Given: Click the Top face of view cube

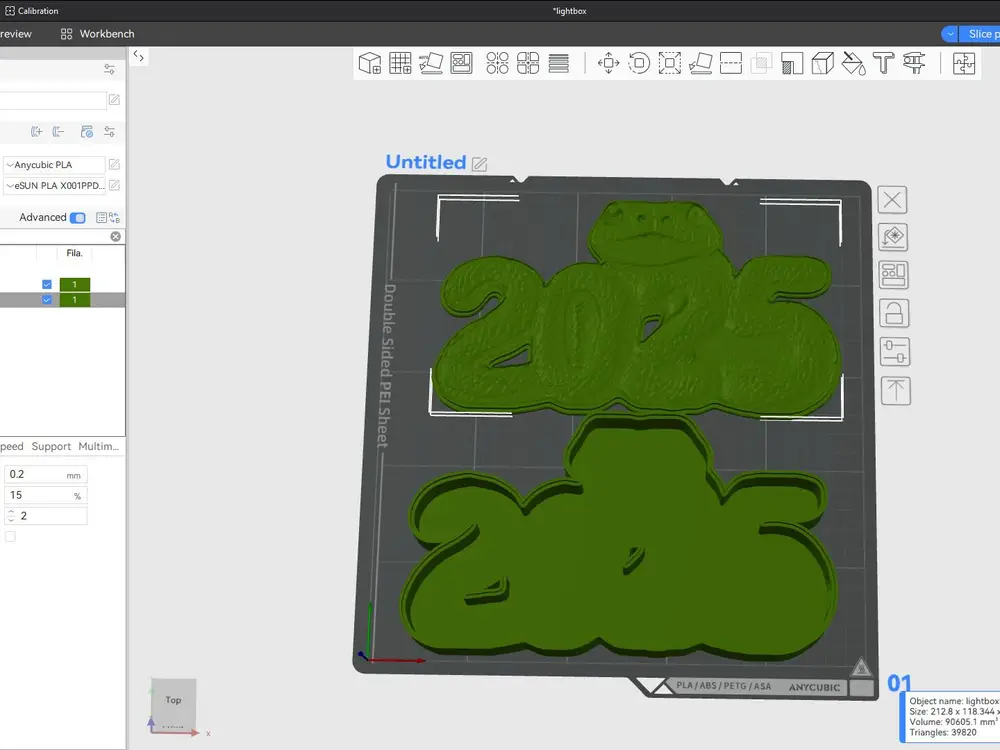Looking at the screenshot, I should [173, 700].
